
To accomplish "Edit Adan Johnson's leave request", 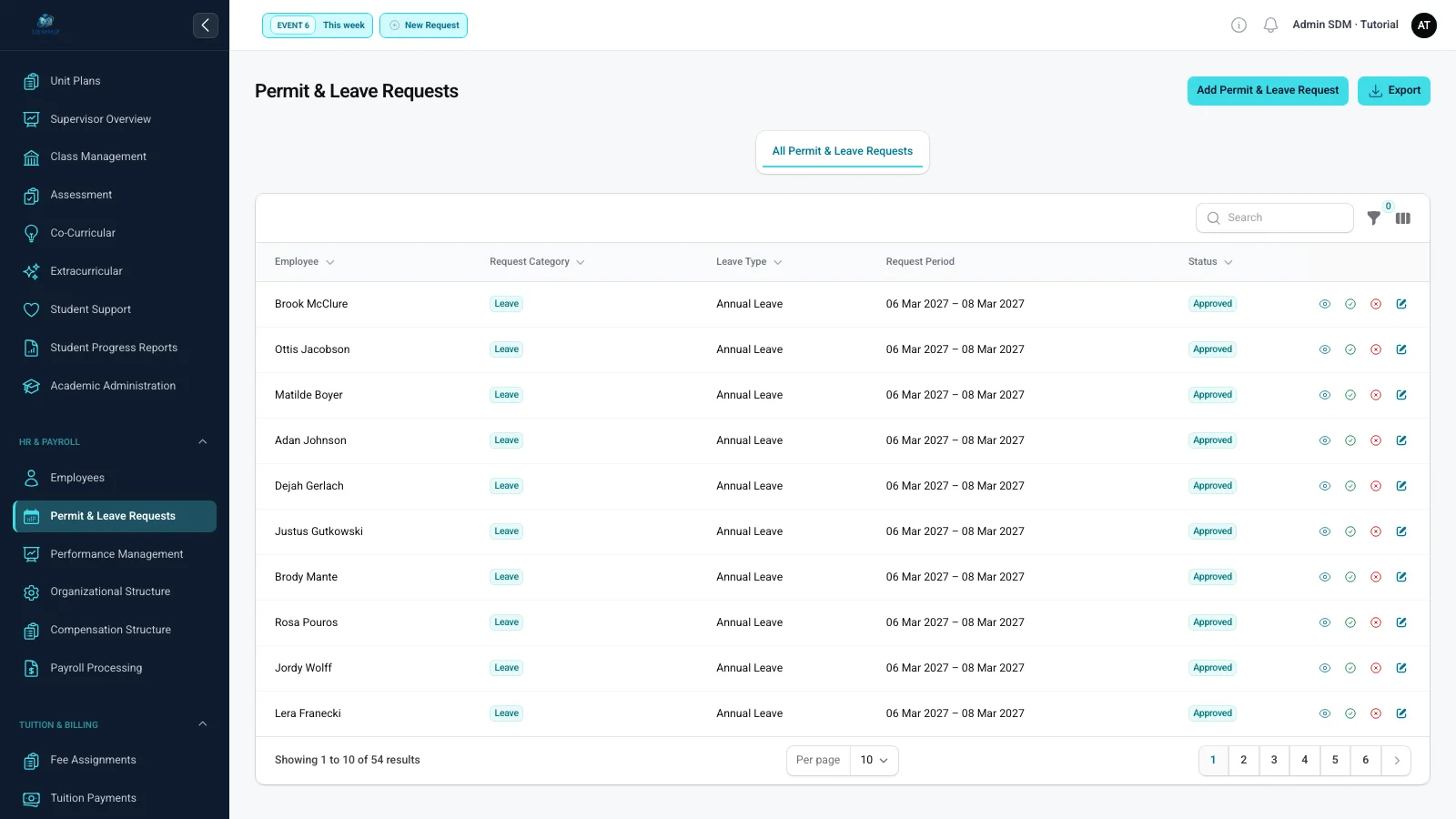I will [1401, 440].
